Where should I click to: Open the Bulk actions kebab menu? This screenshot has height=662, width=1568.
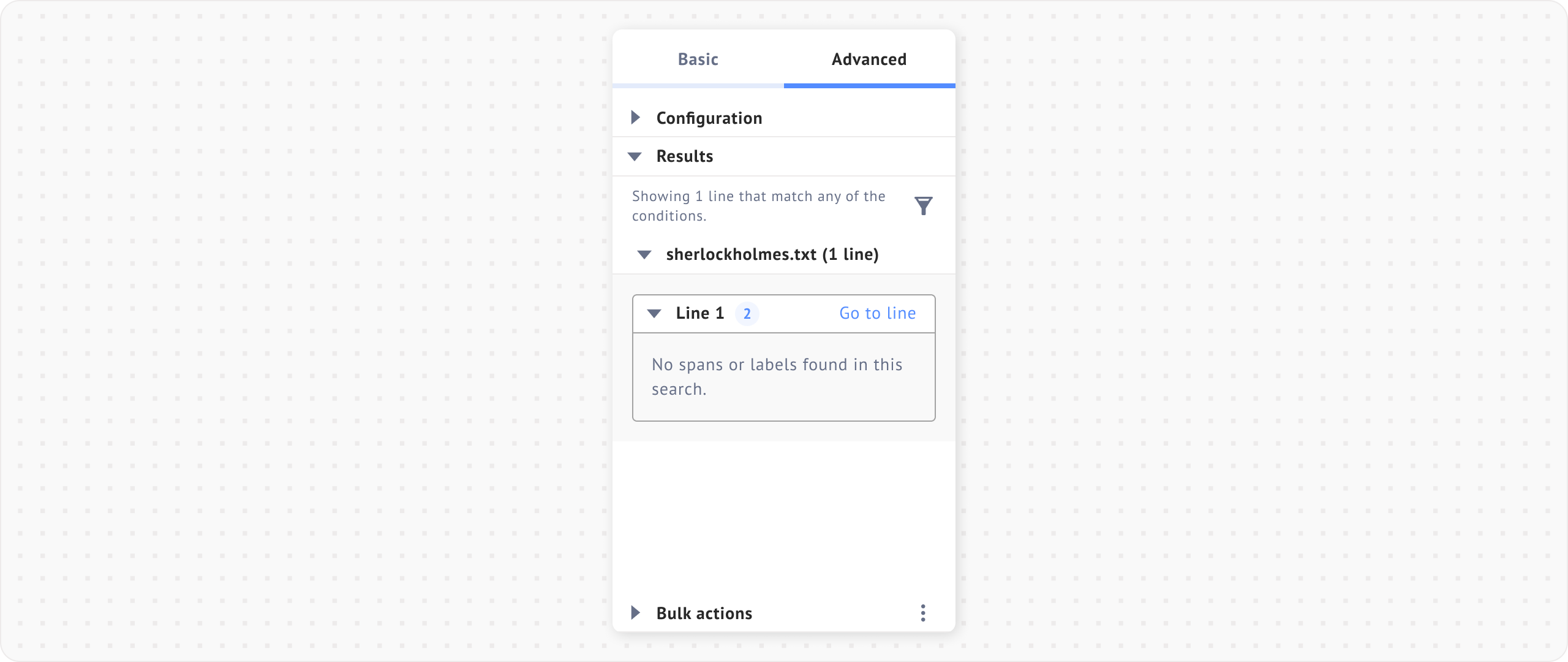coord(923,613)
